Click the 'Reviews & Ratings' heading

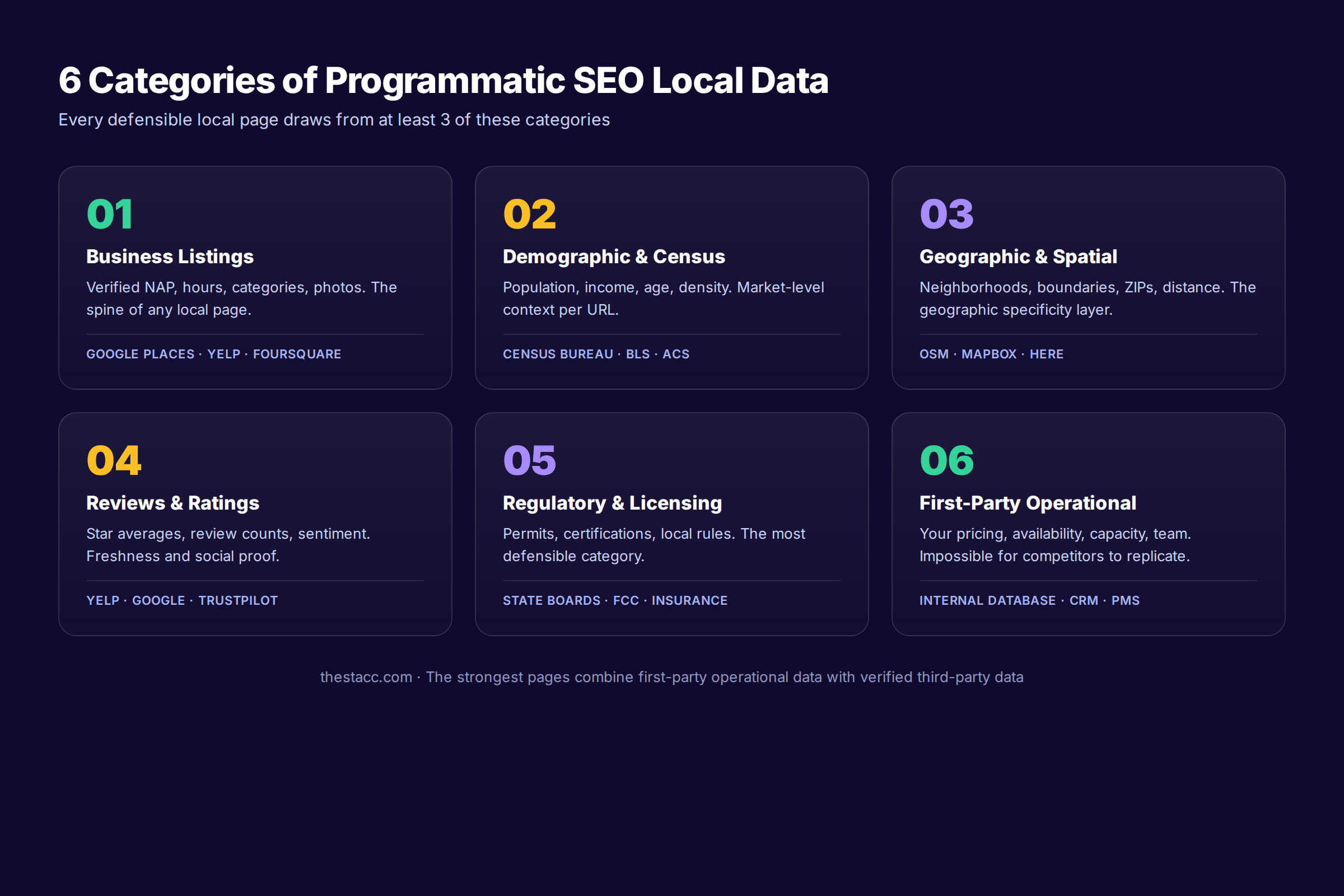click(x=172, y=503)
